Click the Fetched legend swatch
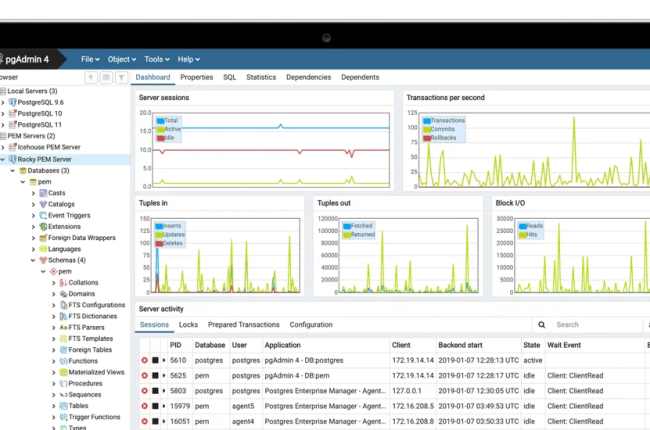 coord(347,226)
